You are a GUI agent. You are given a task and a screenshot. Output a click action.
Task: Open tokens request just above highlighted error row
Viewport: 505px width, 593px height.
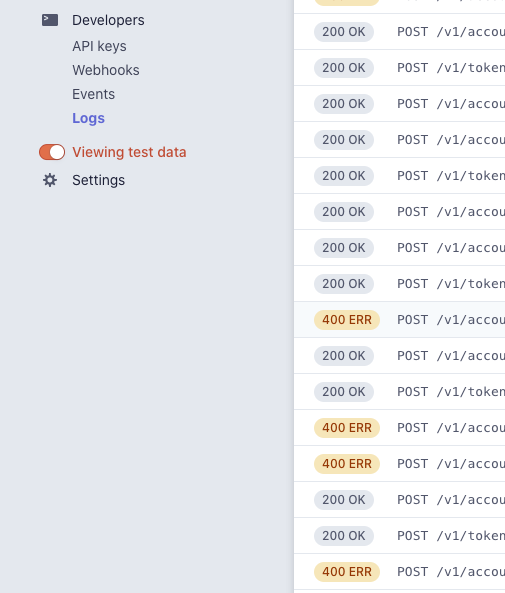399,284
